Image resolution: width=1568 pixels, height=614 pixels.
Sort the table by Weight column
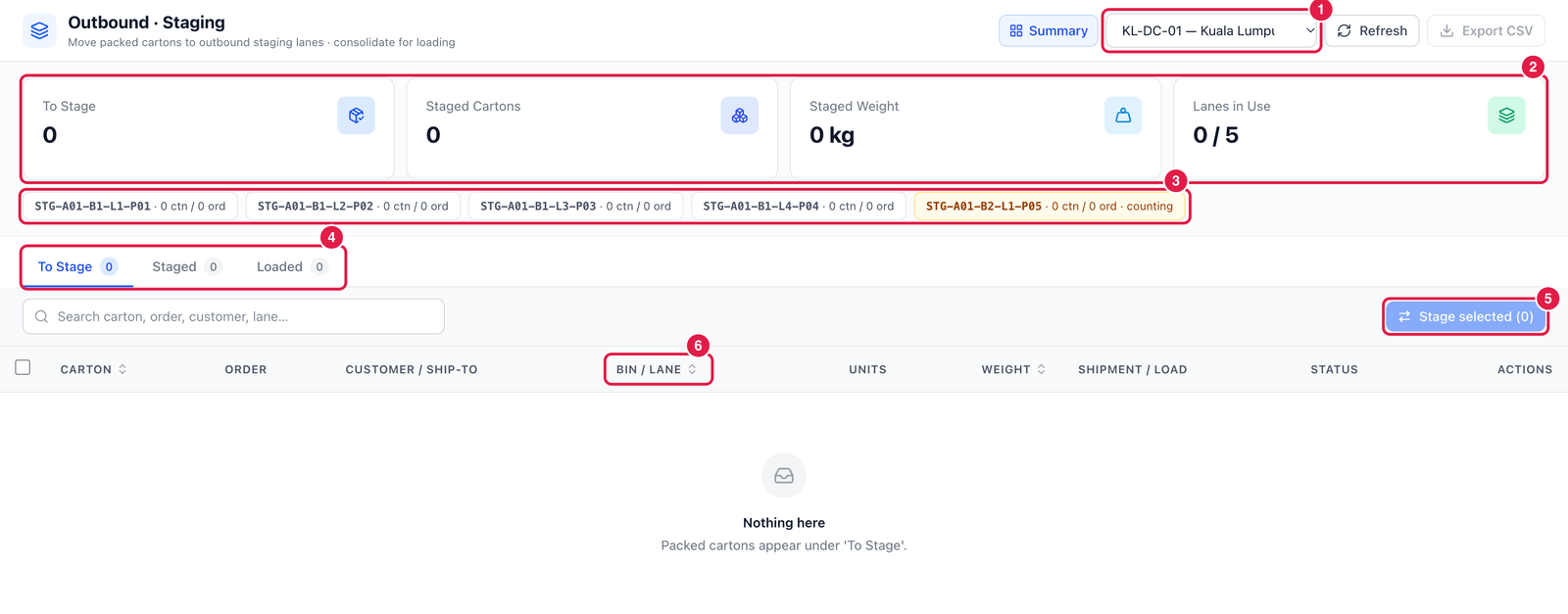click(x=1013, y=369)
